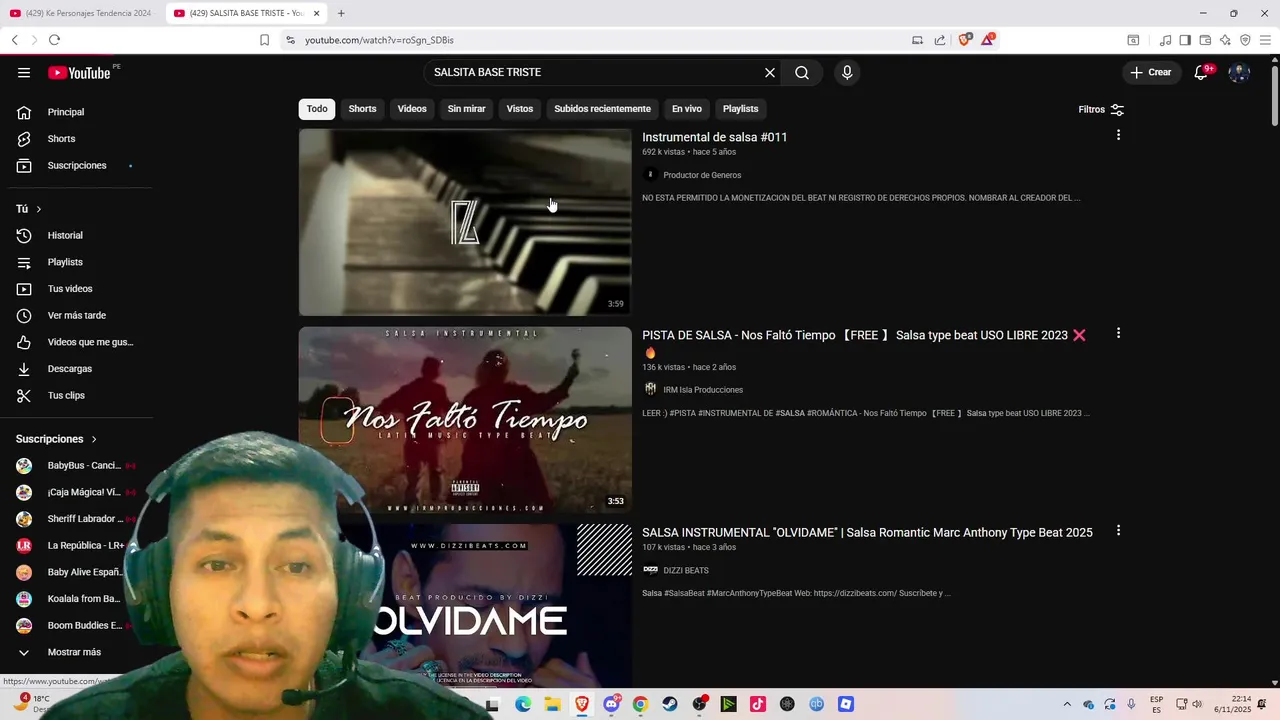Select the Subidos recientemente chip
The image size is (1280, 720).
[602, 108]
